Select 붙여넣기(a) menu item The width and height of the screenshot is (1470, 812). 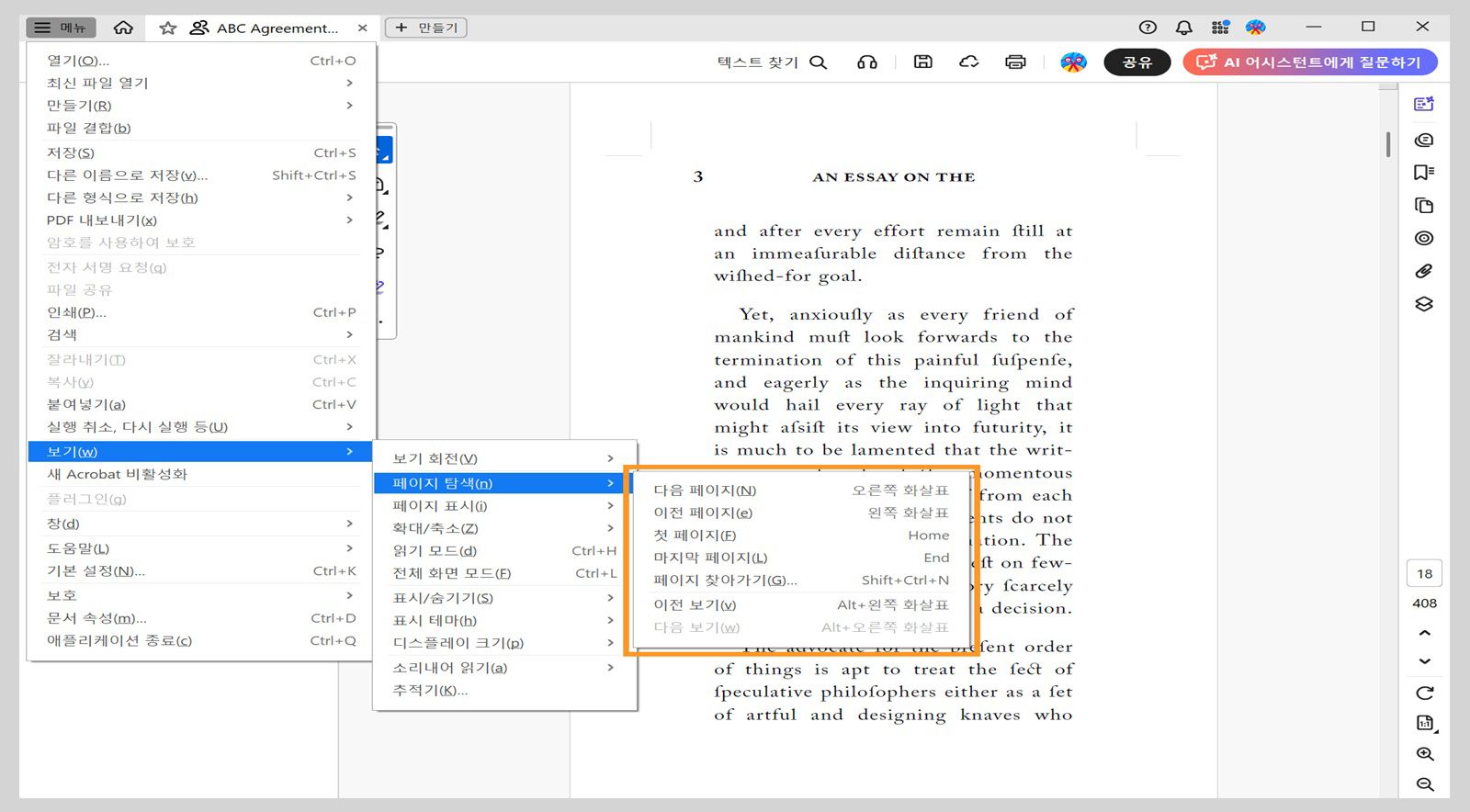click(x=201, y=404)
